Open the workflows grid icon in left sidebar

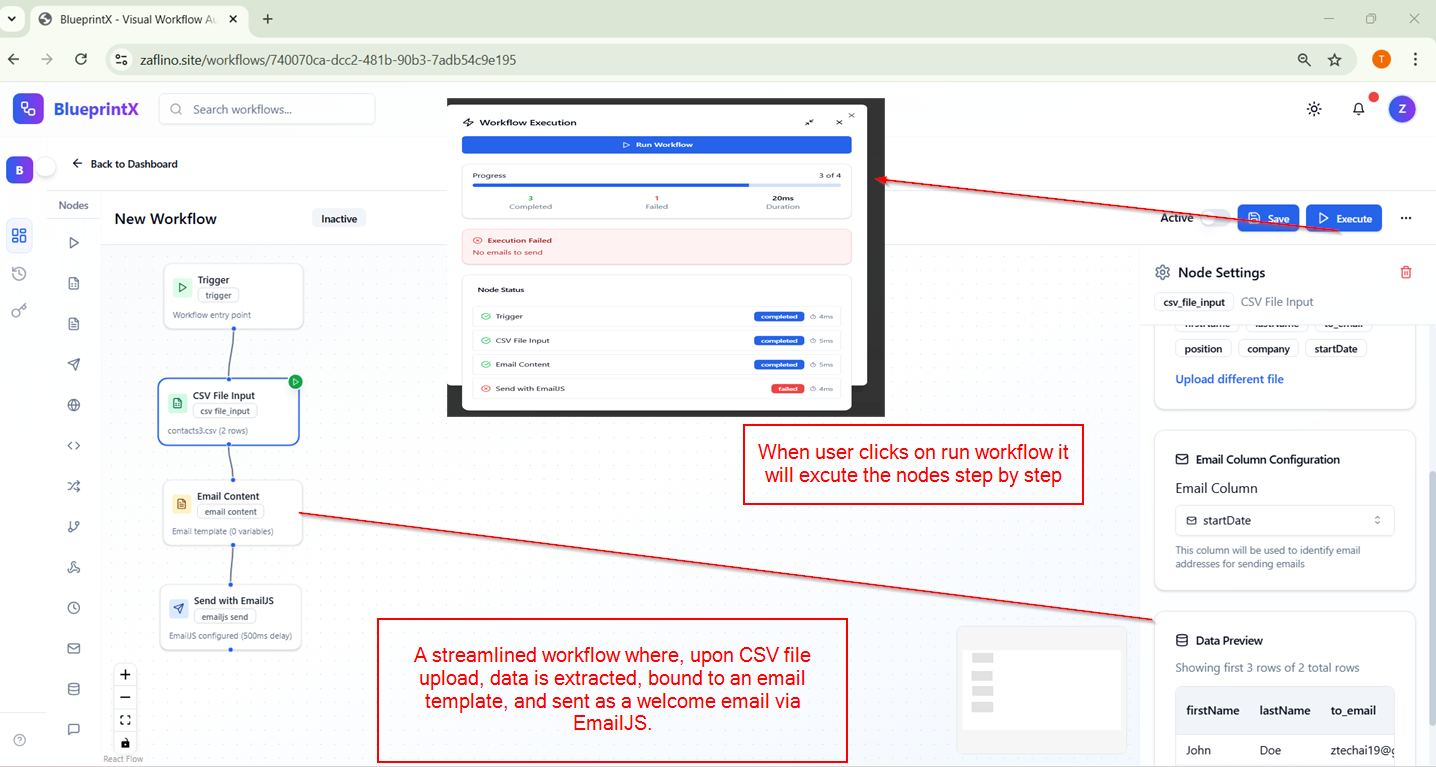pos(18,236)
